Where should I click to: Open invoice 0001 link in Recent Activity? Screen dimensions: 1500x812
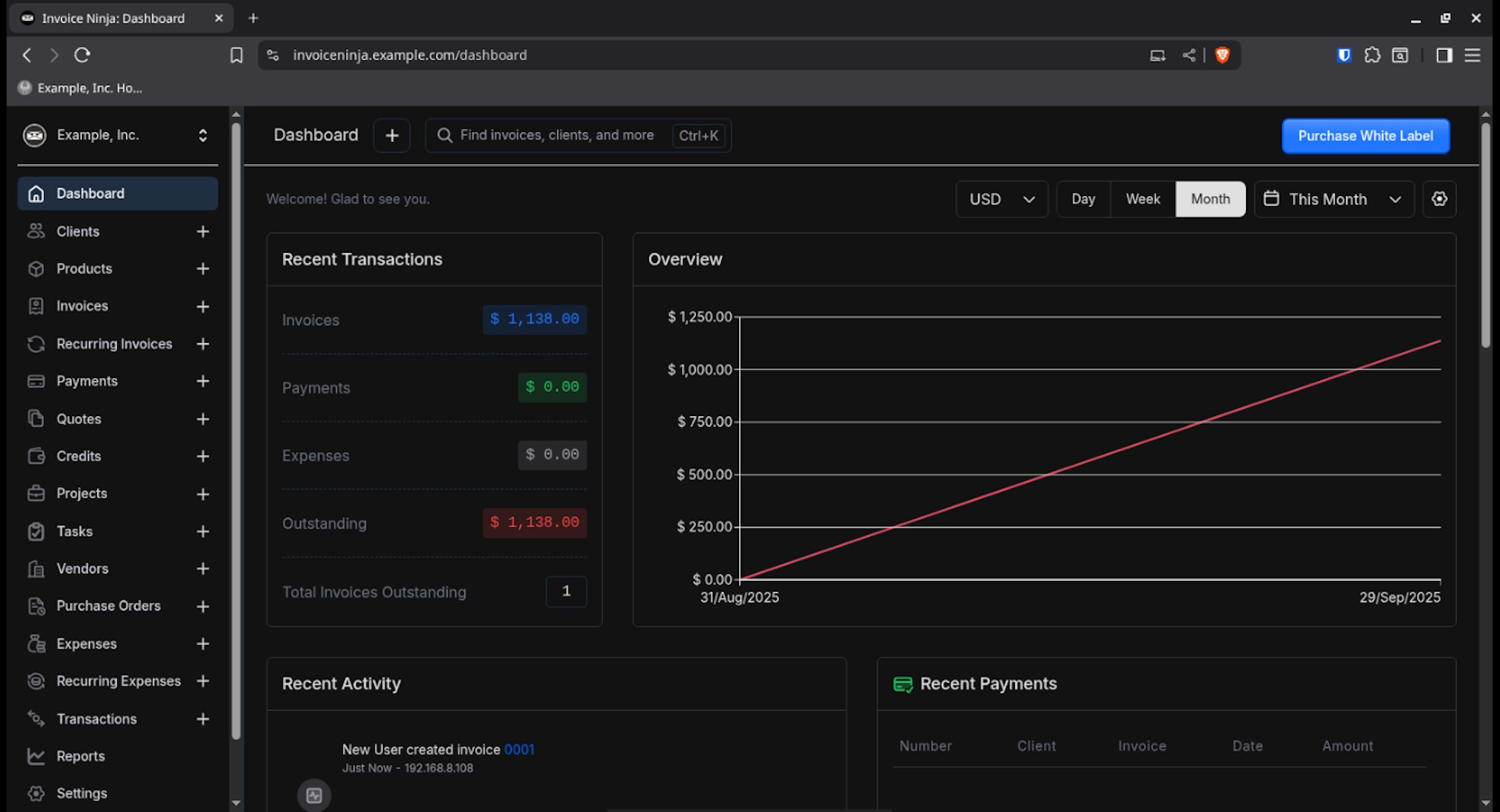[x=519, y=750]
